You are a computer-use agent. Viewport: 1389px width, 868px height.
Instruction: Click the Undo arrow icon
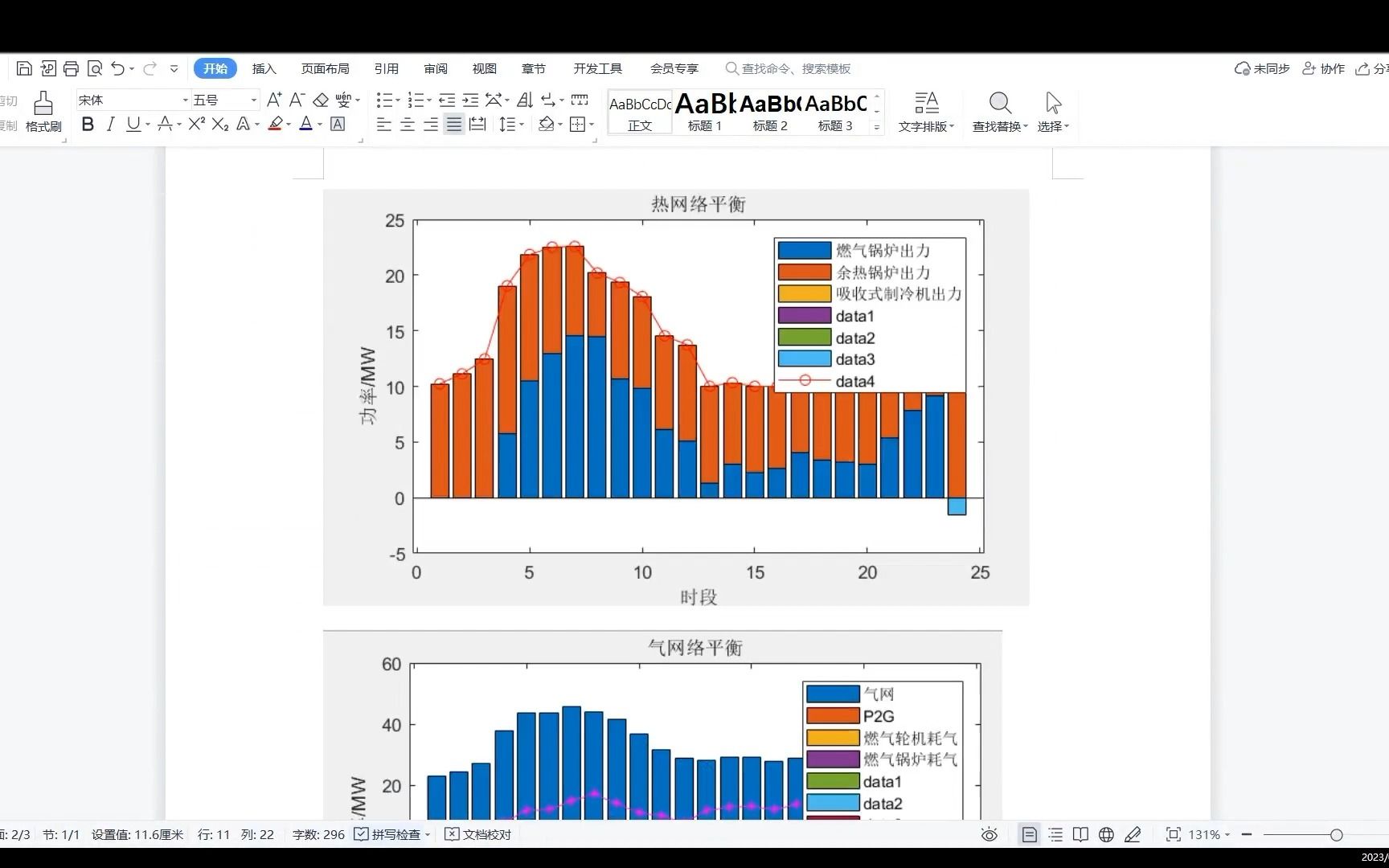coord(118,68)
